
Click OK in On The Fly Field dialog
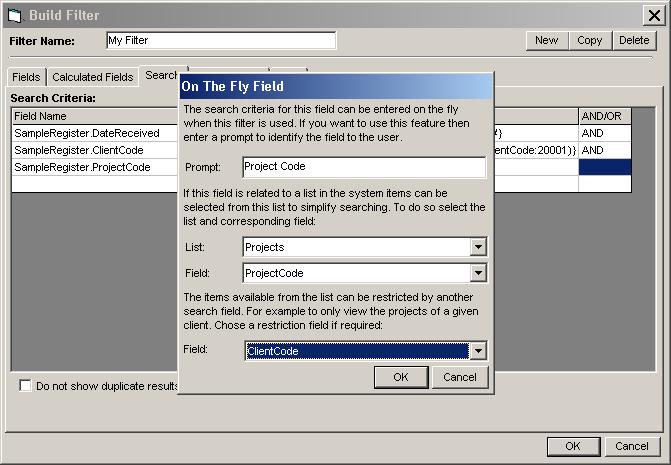click(401, 377)
